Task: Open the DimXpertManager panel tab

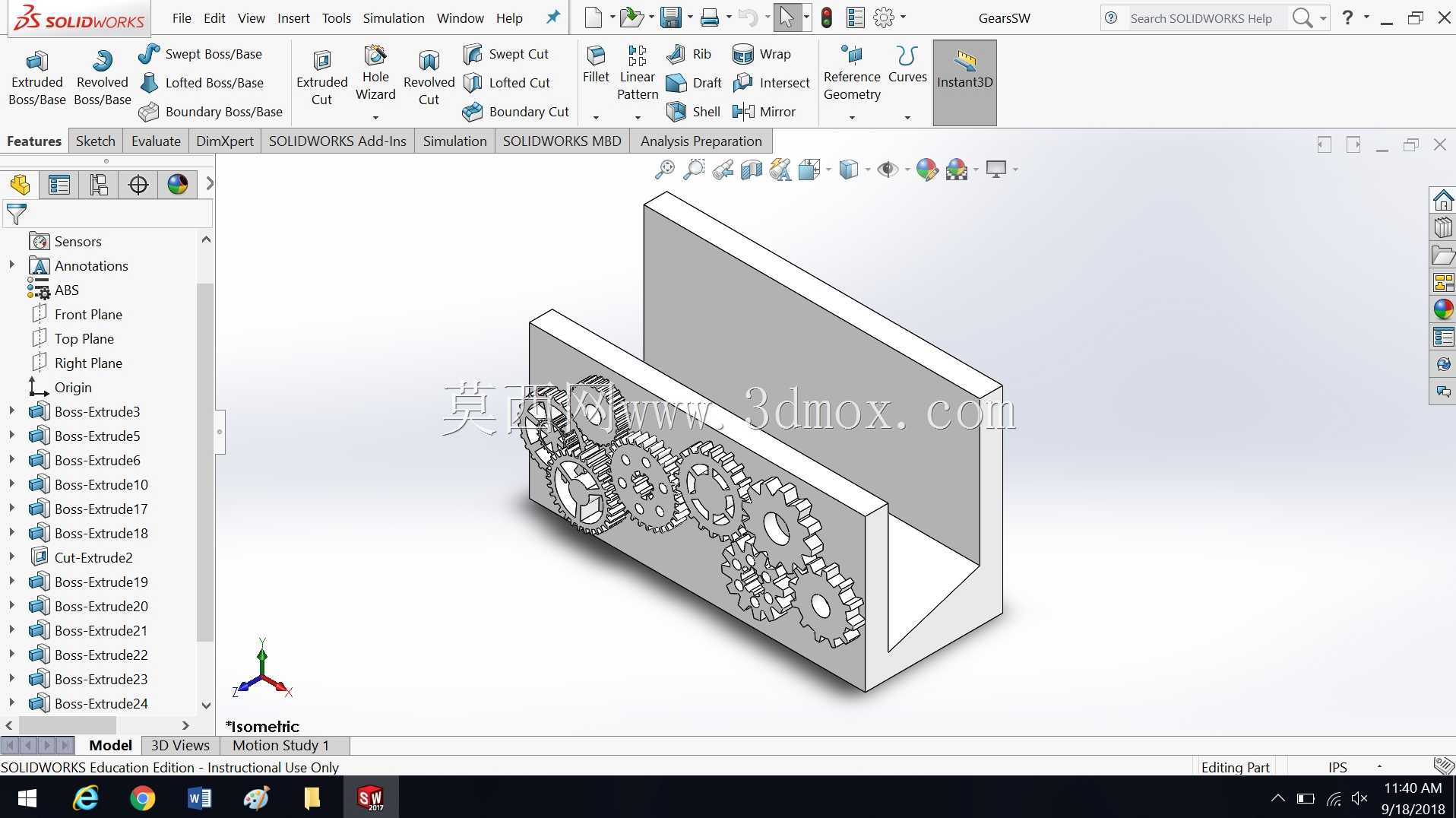Action: (138, 184)
